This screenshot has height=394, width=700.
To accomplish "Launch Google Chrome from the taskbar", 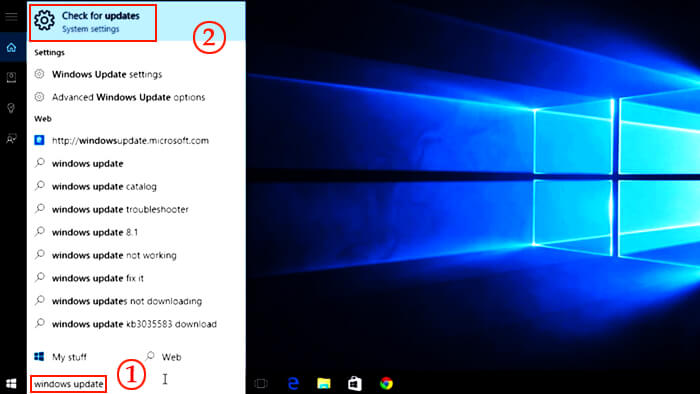I will pos(386,383).
